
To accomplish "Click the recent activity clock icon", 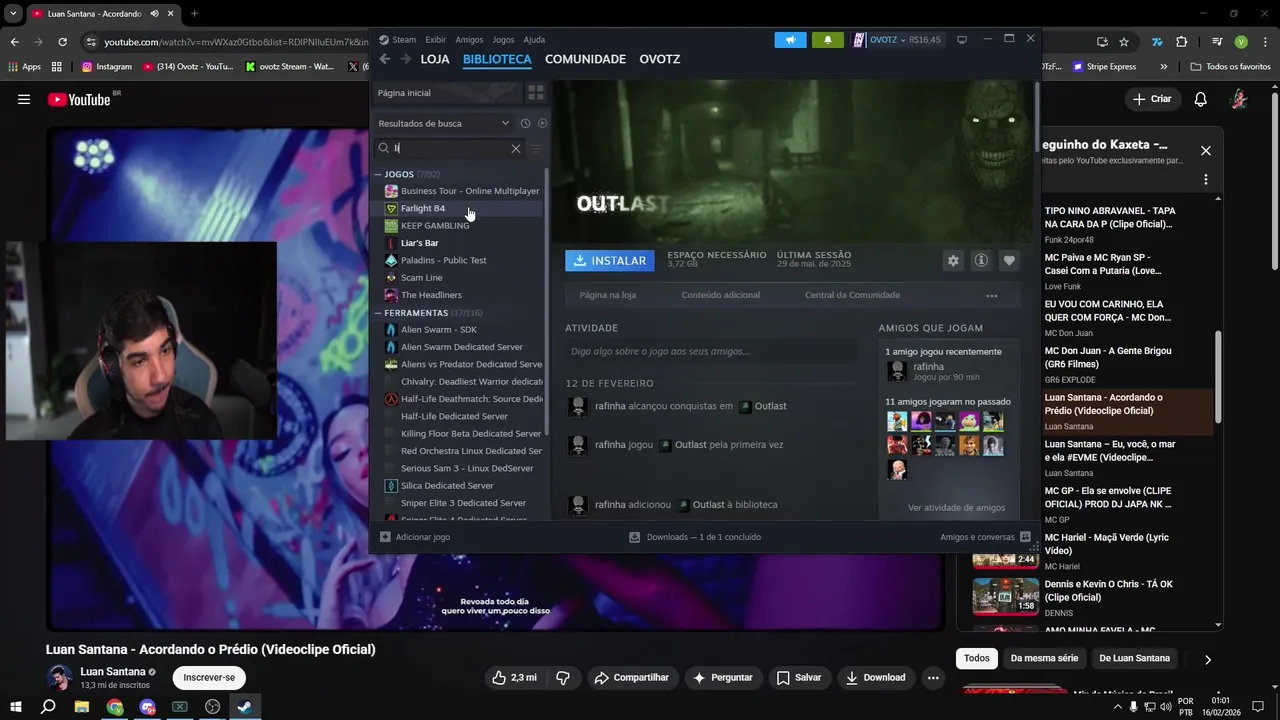I will coord(525,123).
